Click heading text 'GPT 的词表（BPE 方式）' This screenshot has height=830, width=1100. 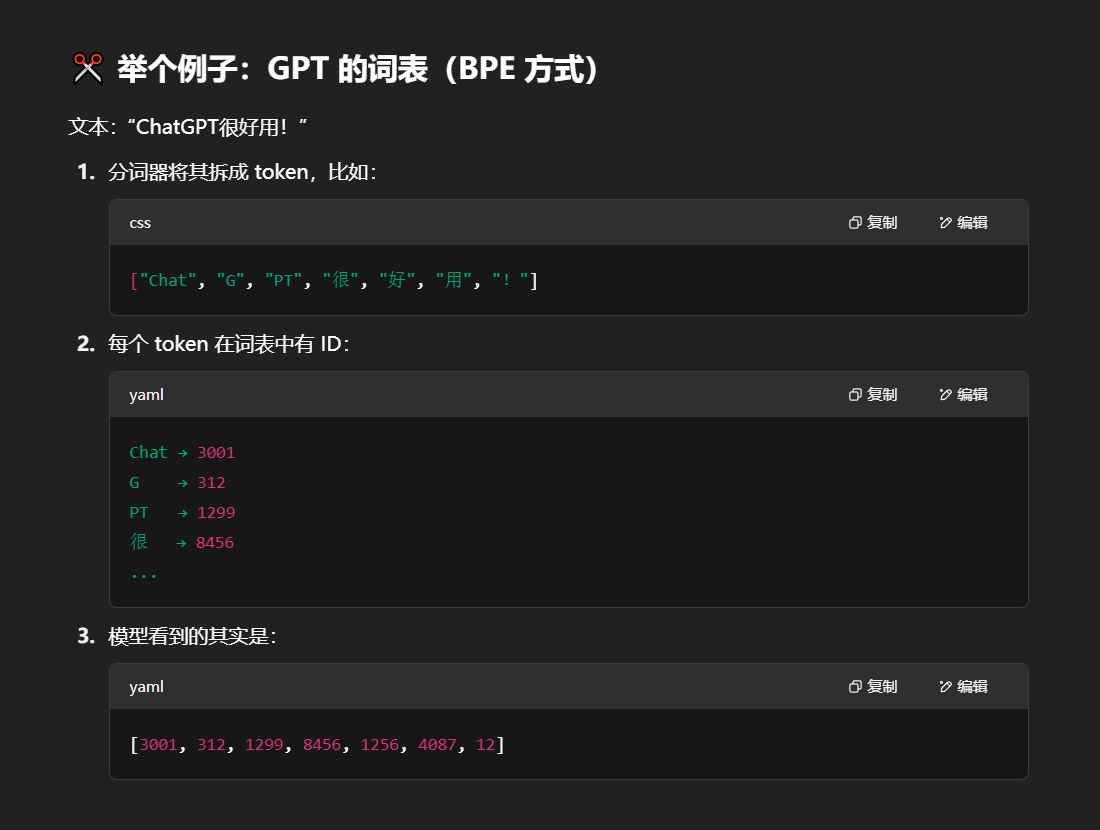pyautogui.click(x=432, y=69)
